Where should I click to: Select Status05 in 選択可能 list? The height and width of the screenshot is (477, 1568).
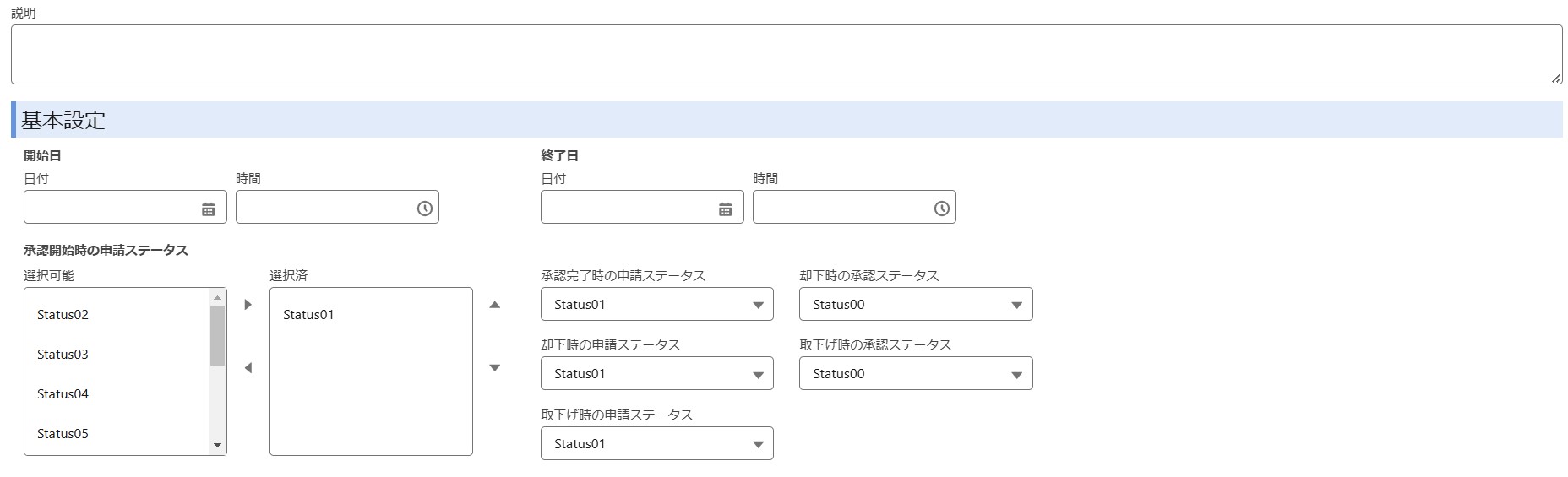pyautogui.click(x=117, y=434)
